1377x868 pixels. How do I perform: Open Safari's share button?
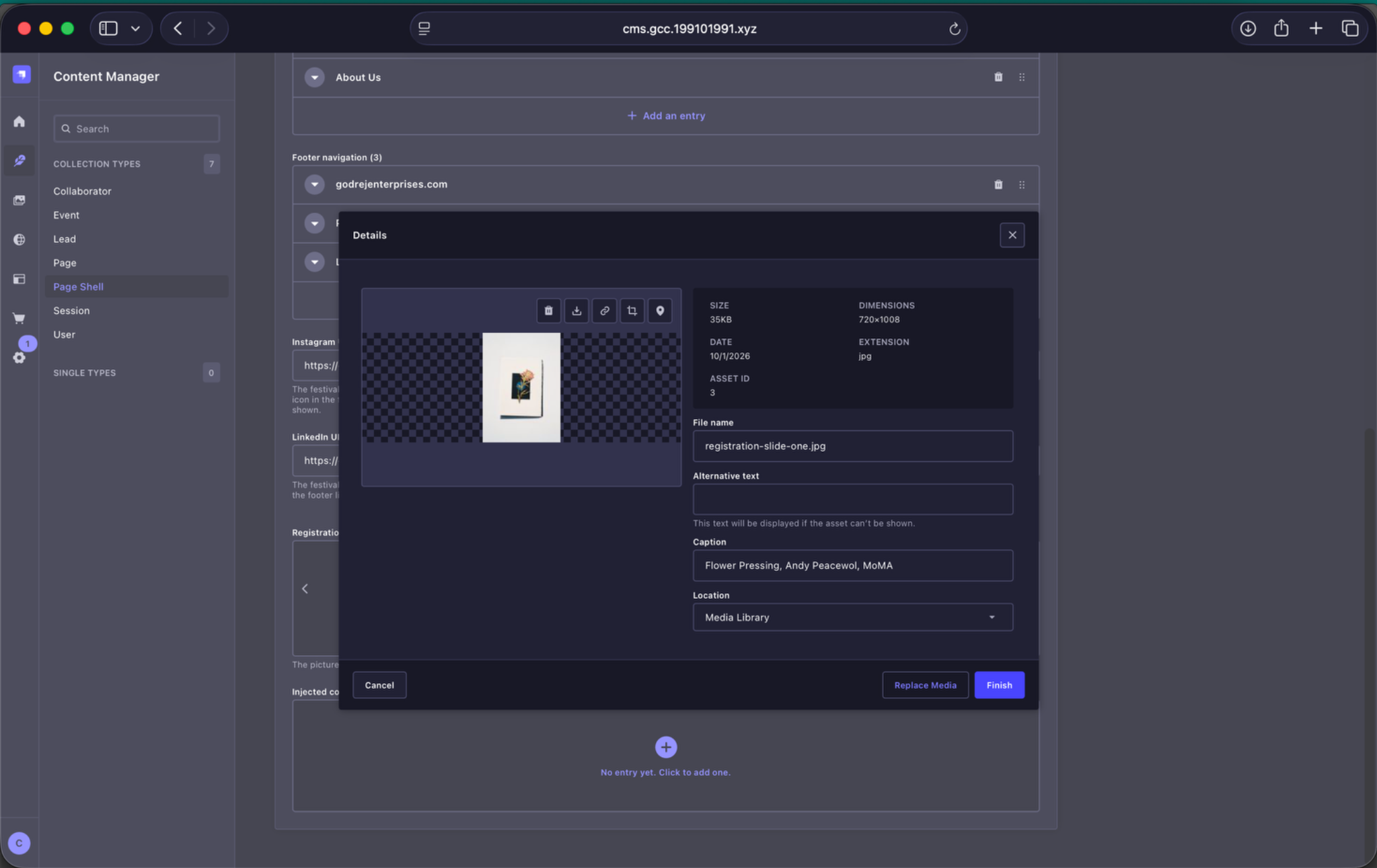pos(1281,28)
